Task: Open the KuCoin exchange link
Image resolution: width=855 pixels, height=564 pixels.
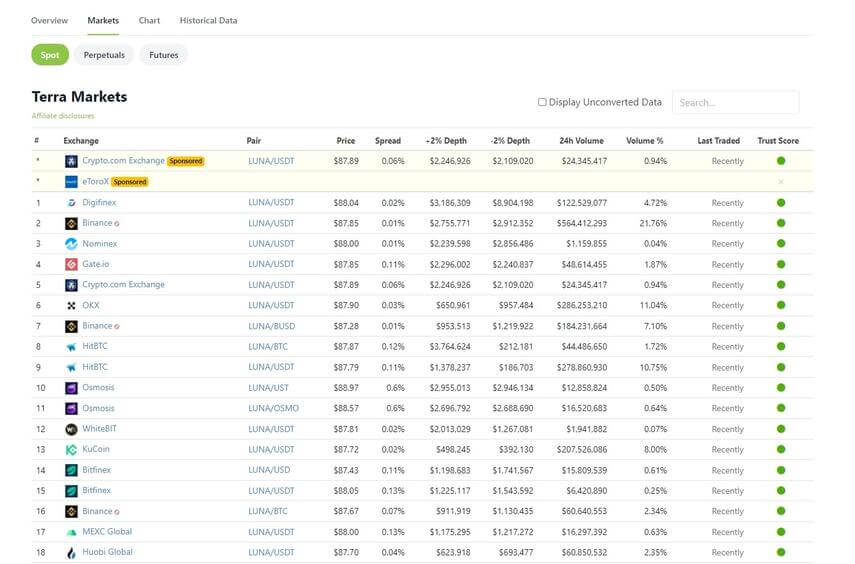Action: pos(96,449)
